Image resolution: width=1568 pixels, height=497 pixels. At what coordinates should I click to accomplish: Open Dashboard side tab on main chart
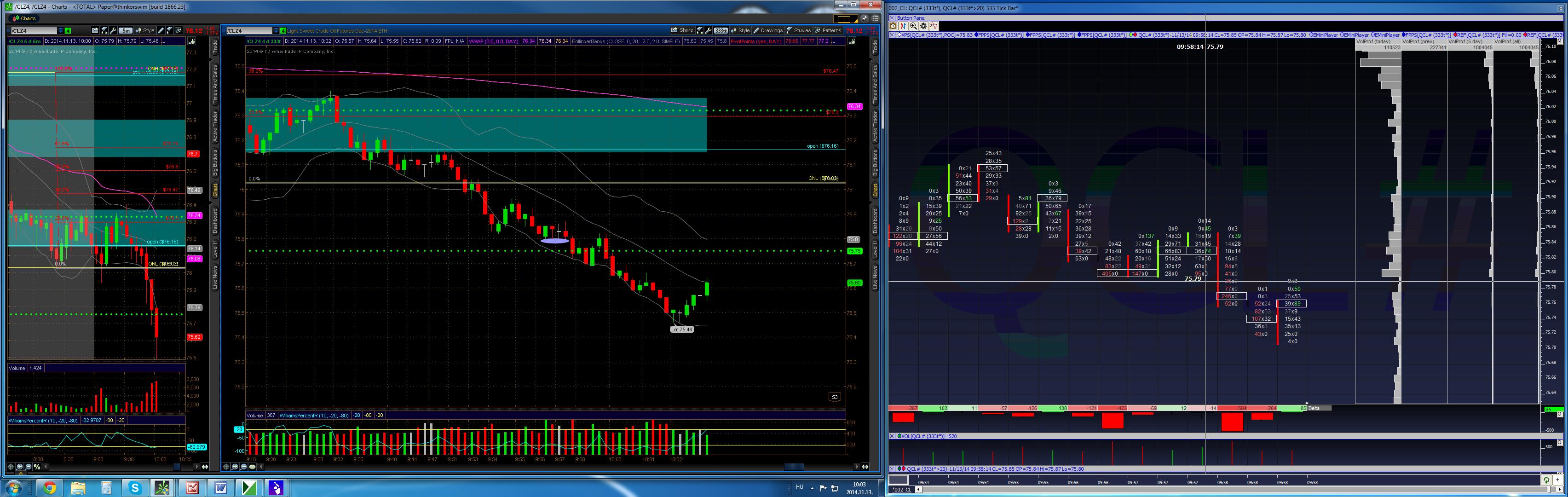pos(875,221)
